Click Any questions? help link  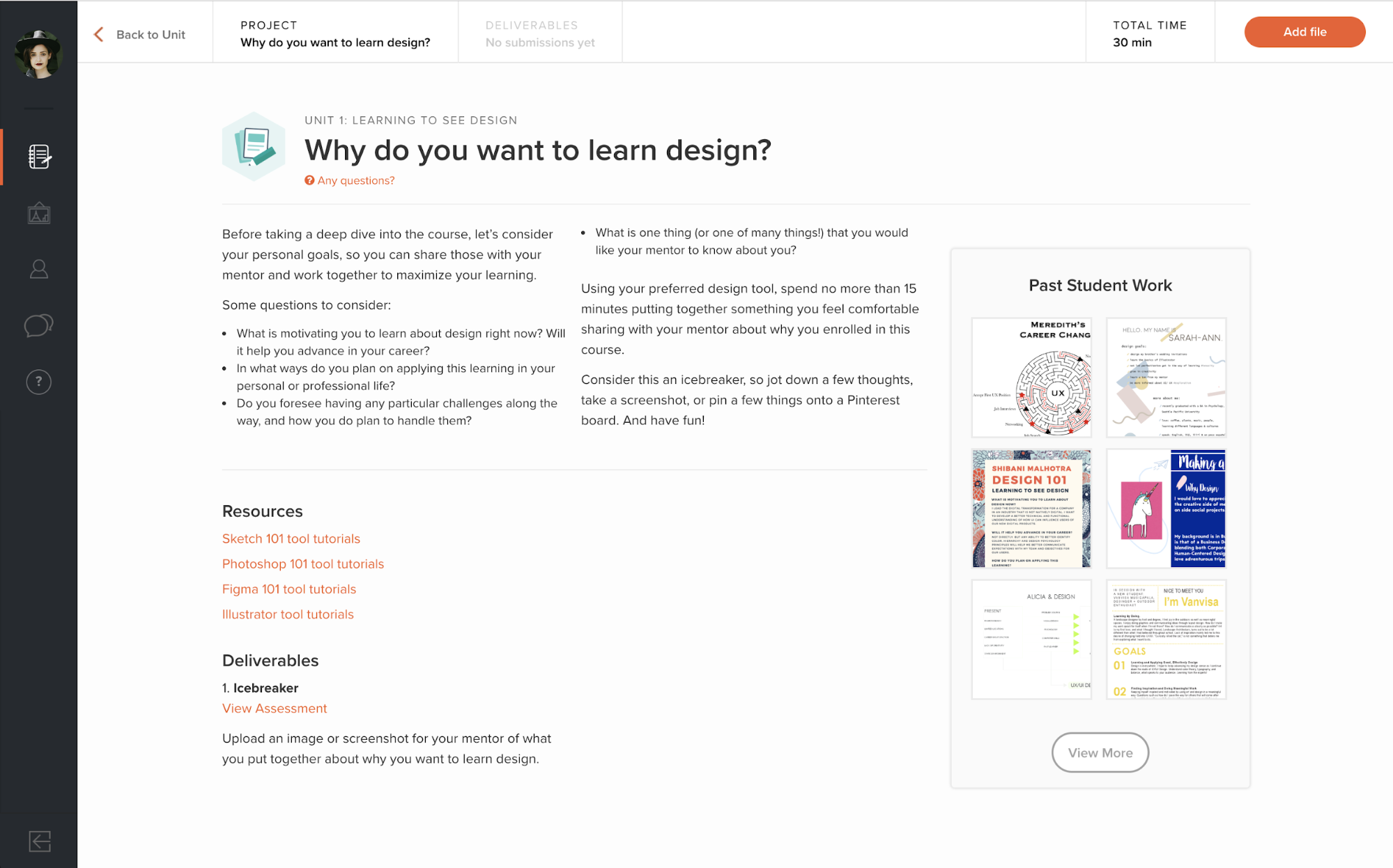tap(351, 180)
